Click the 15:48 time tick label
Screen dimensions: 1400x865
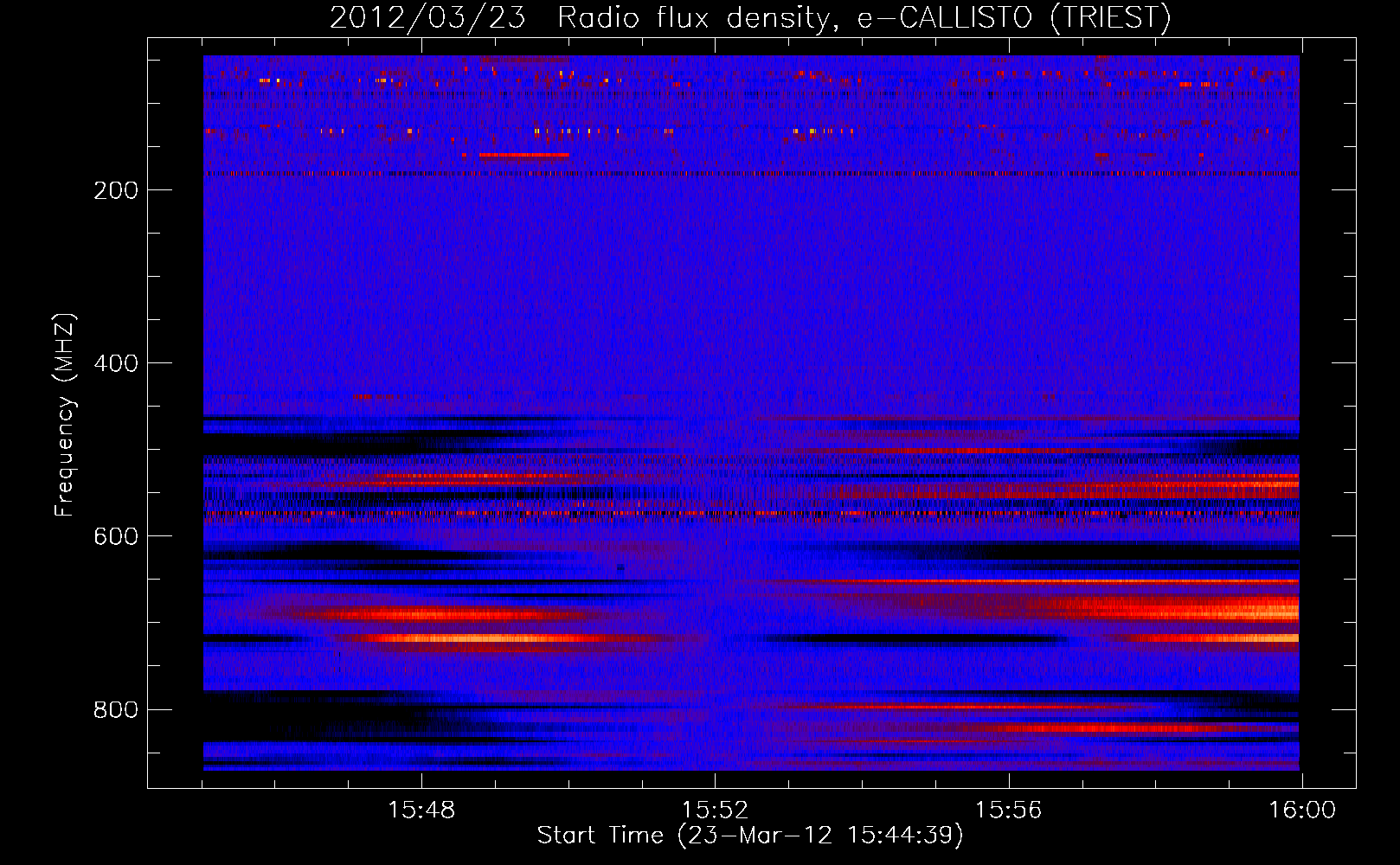421,811
